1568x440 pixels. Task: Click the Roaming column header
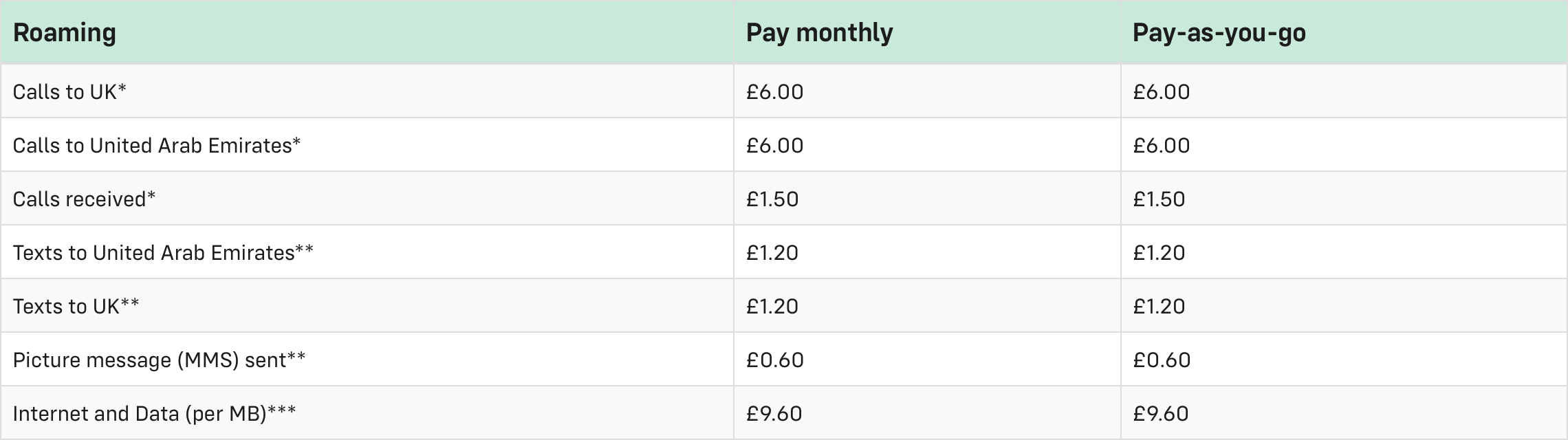click(65, 33)
